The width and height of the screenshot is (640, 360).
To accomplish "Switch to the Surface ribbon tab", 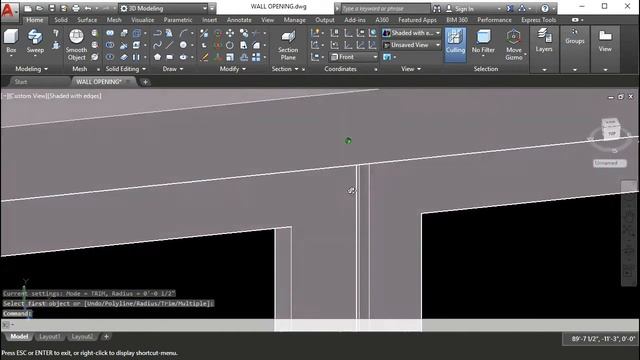I will (87, 20).
